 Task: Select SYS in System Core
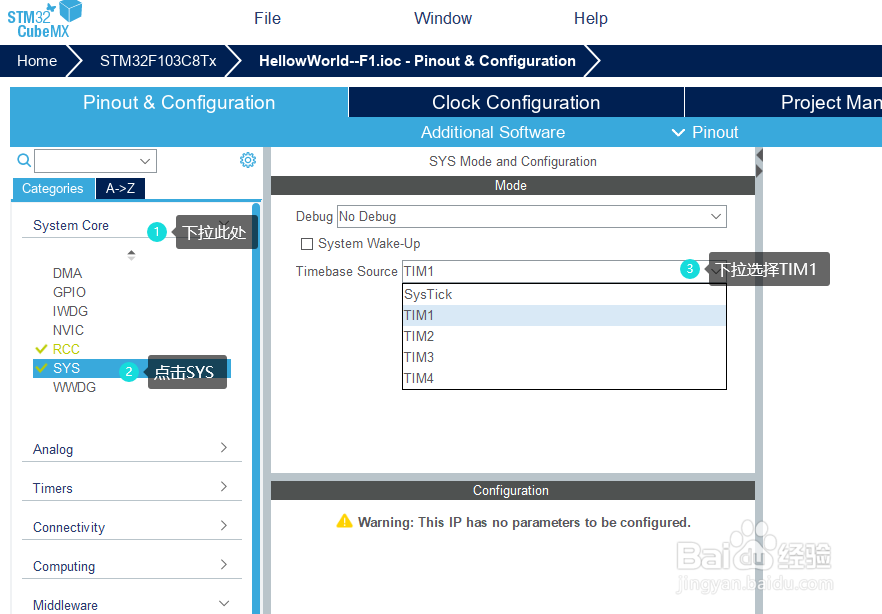(x=132, y=368)
